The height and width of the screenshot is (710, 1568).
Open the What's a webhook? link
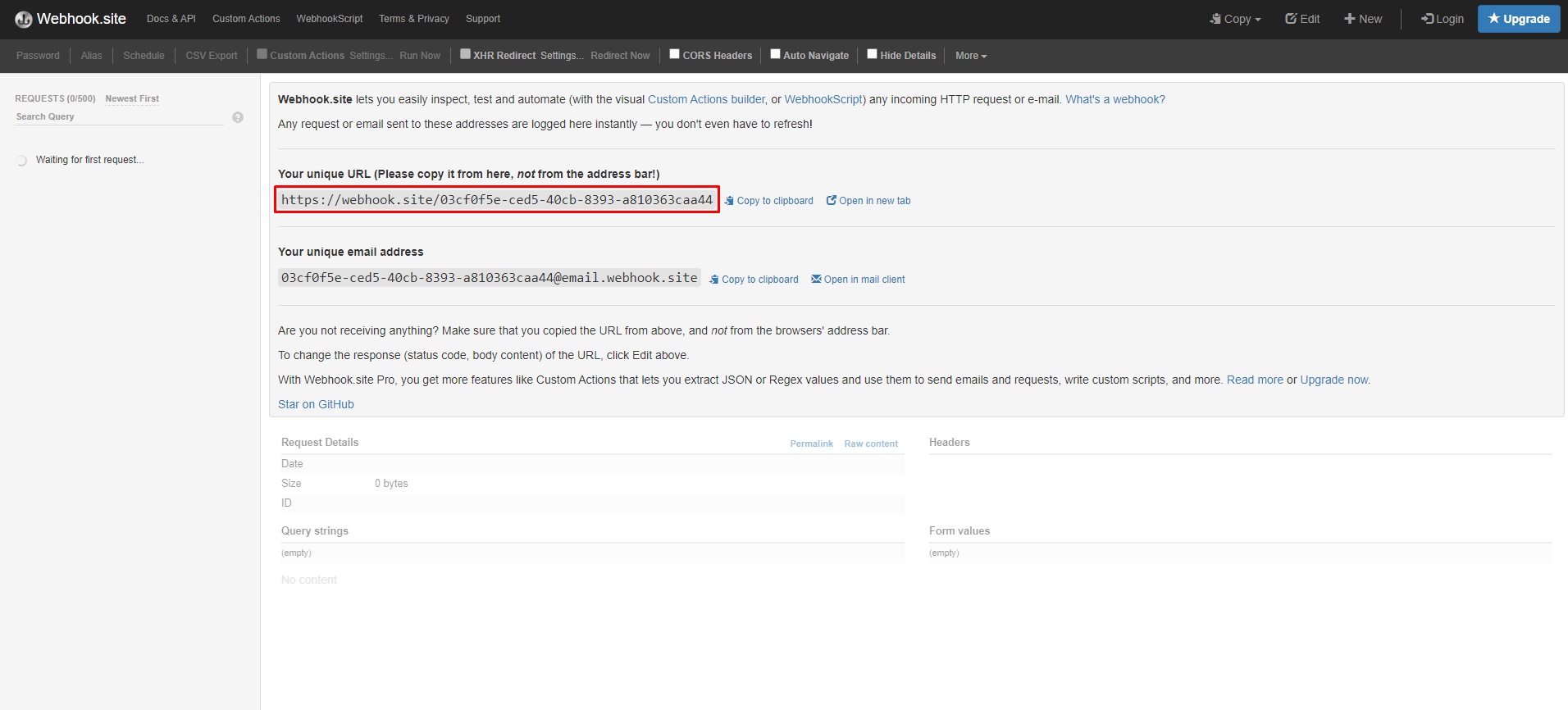[1115, 99]
